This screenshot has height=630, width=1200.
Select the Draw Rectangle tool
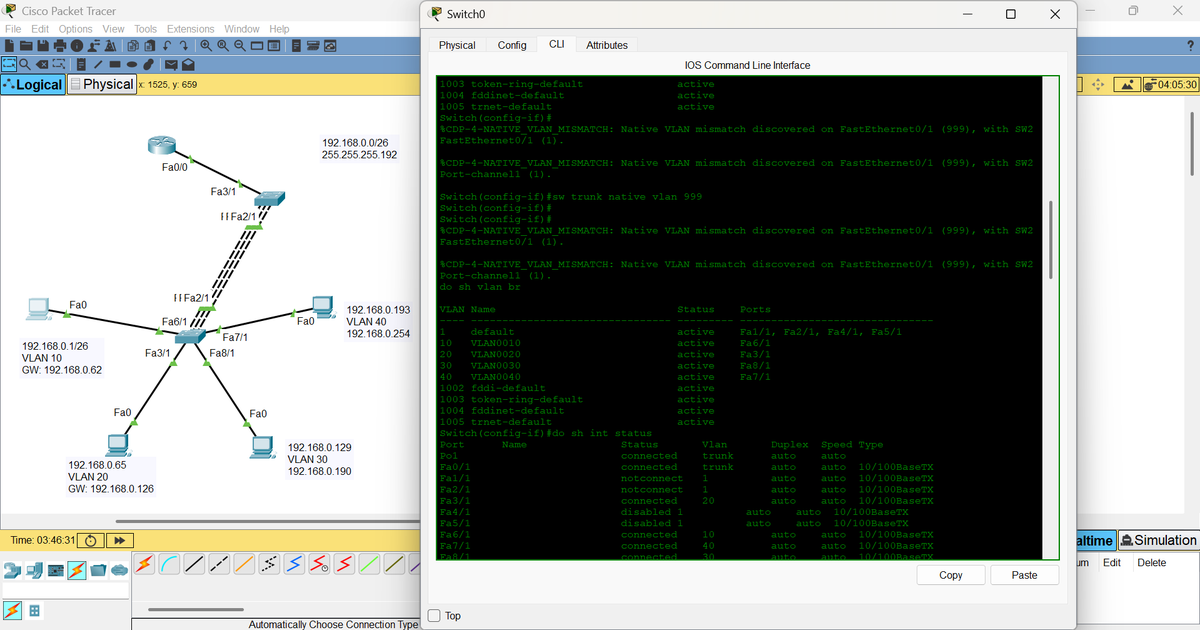[115, 64]
